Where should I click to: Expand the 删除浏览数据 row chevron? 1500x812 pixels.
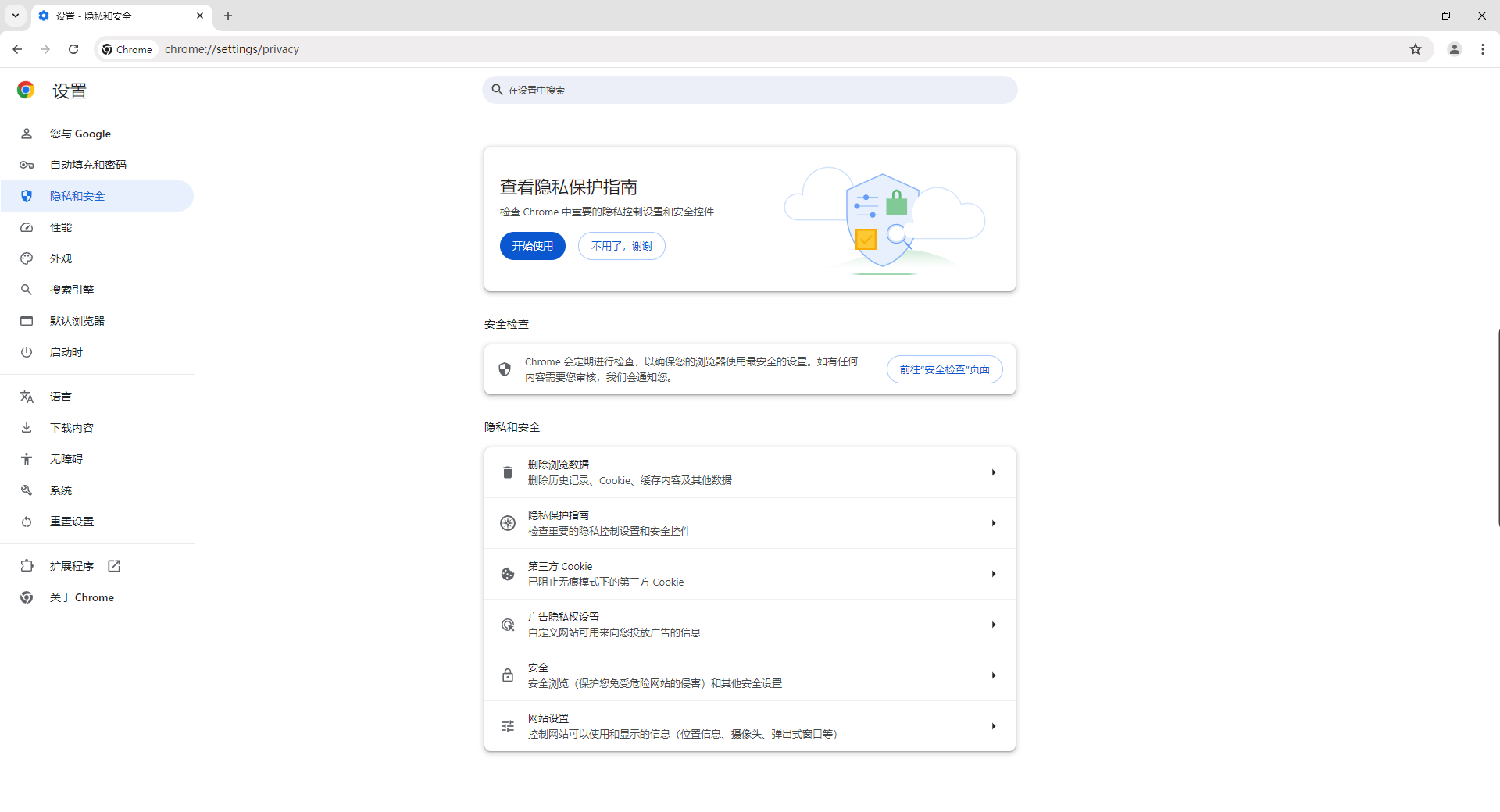993,472
